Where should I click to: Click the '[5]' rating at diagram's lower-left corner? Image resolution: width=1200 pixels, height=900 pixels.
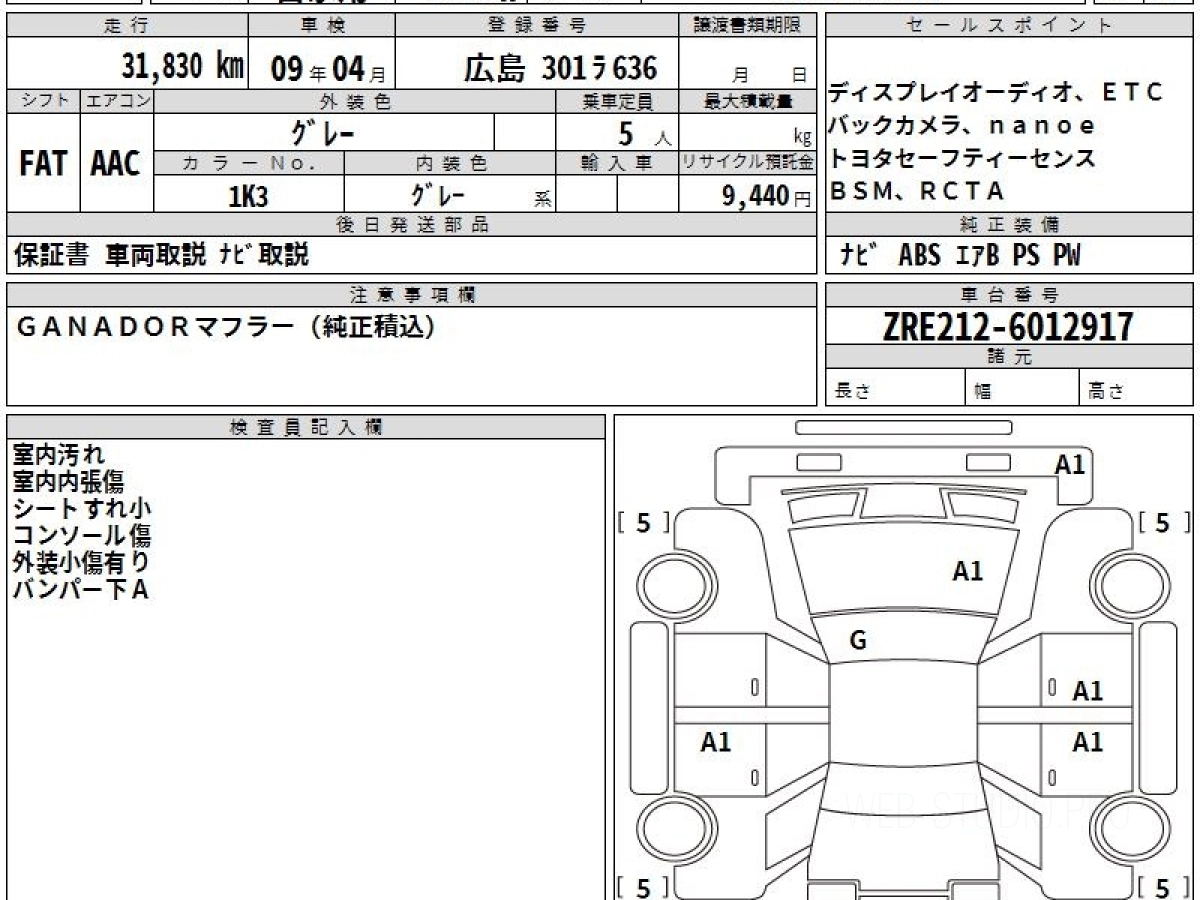[x=644, y=887]
